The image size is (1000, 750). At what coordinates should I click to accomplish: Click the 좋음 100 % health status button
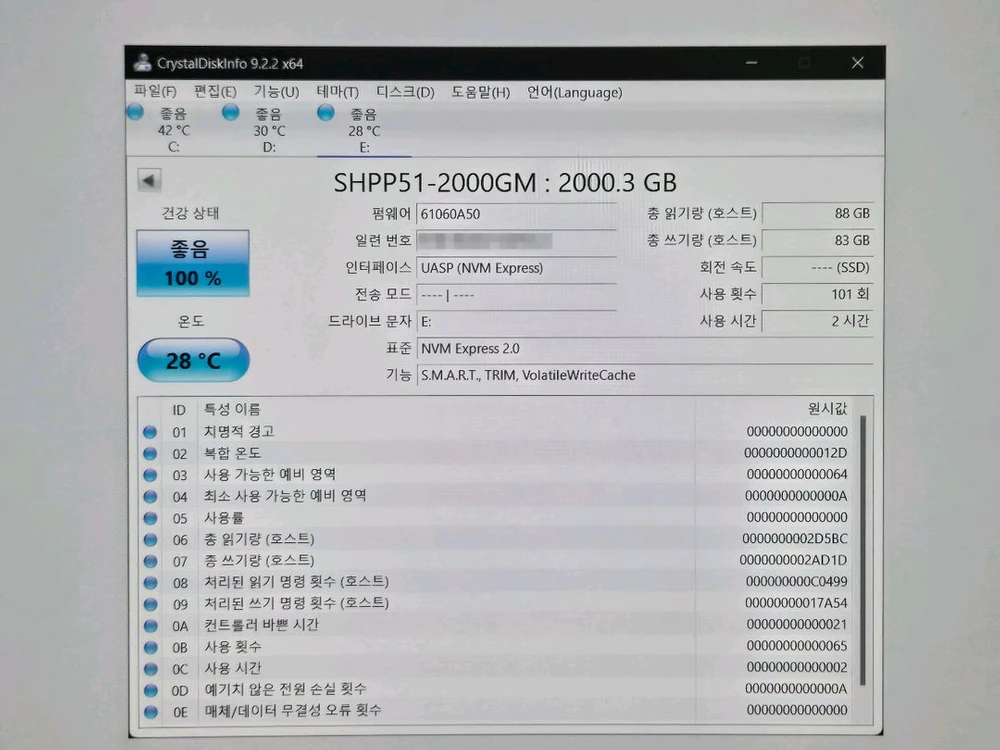193,263
